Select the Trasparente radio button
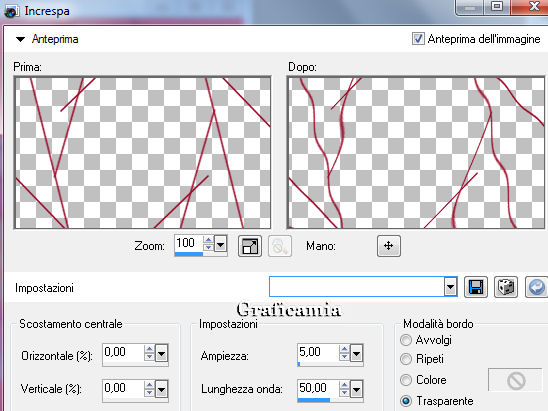This screenshot has height=411, width=548. point(406,401)
